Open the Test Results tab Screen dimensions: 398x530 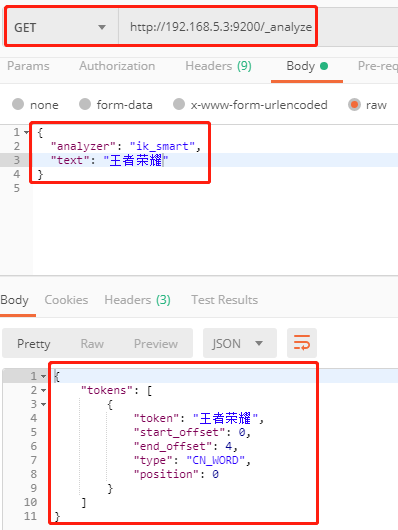(x=225, y=300)
